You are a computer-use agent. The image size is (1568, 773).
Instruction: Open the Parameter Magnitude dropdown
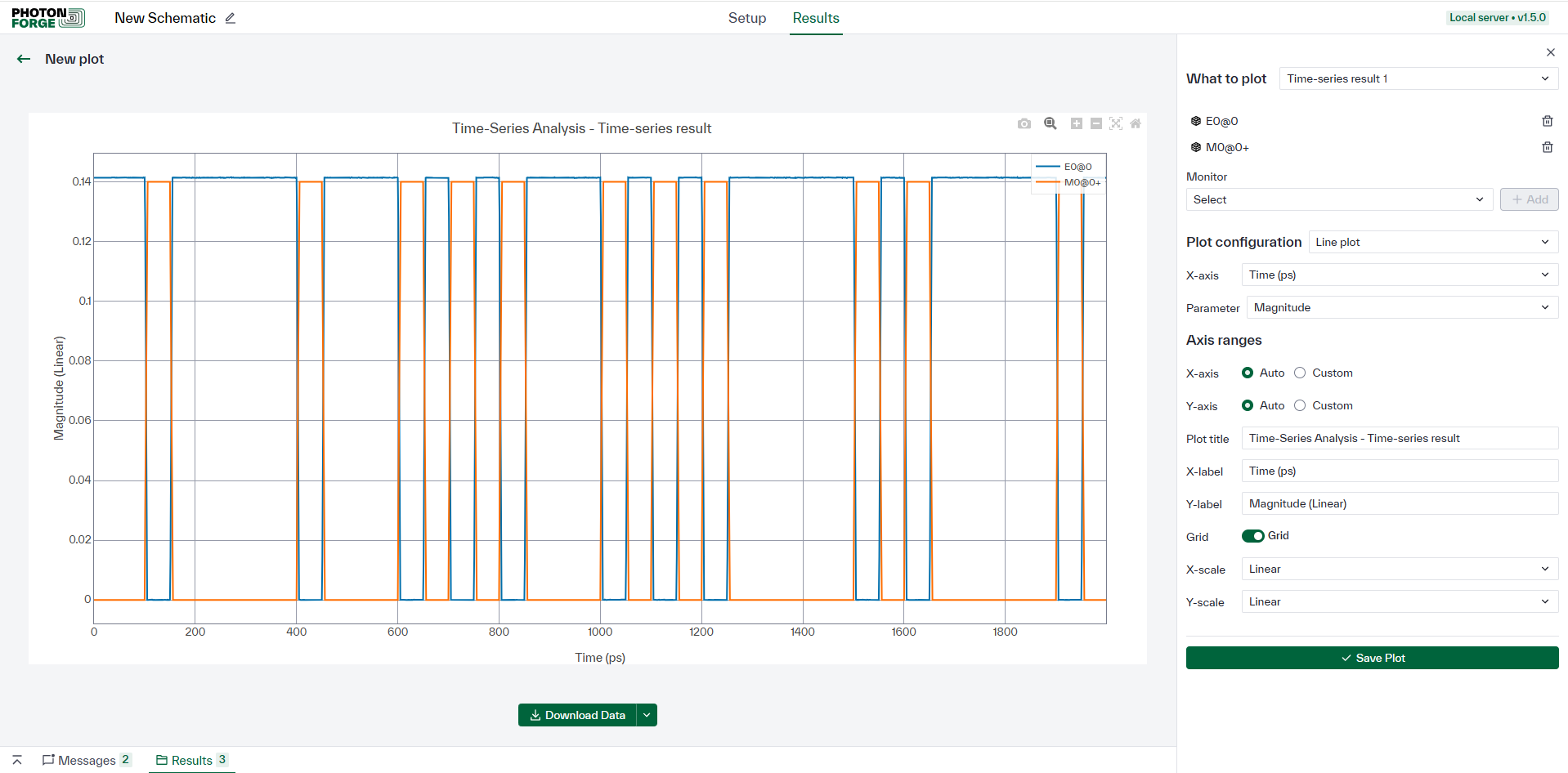pos(1402,307)
